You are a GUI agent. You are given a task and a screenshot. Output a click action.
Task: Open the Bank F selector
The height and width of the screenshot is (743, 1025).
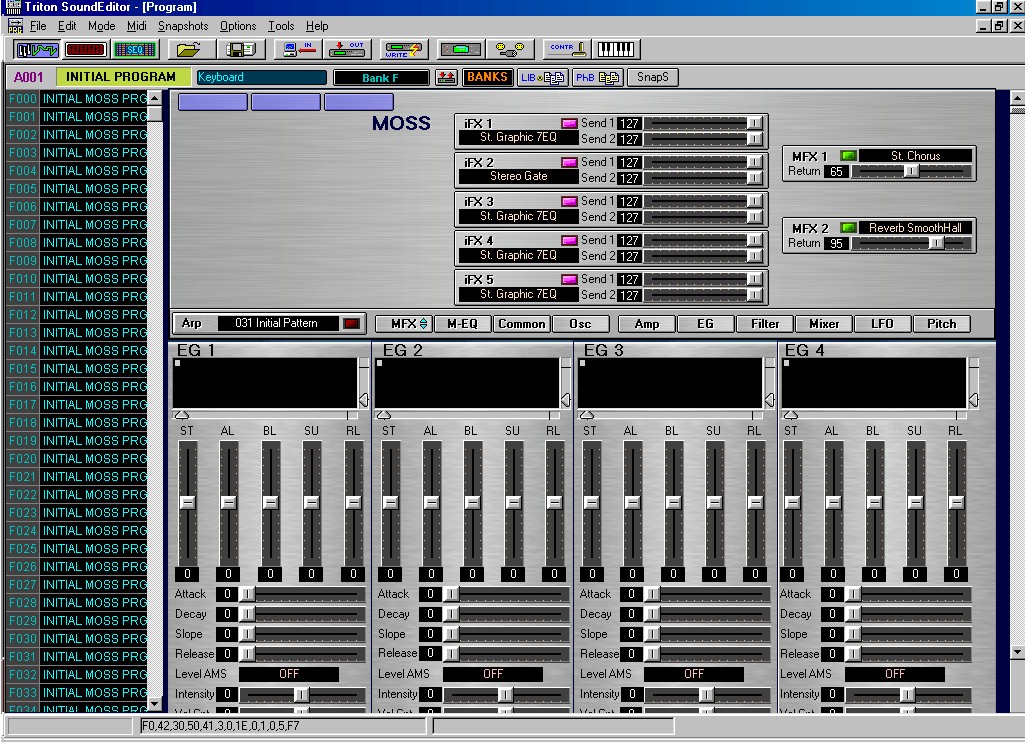click(381, 78)
